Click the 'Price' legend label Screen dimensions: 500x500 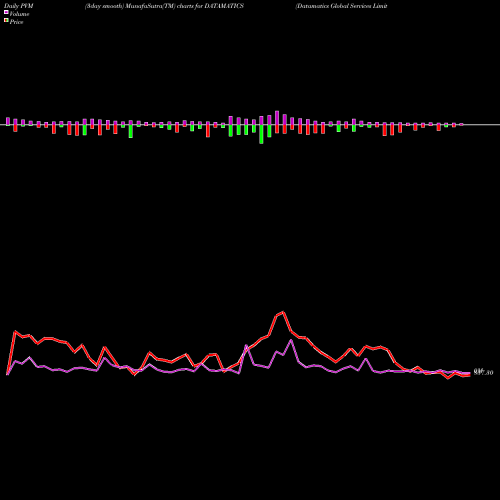pyautogui.click(x=16, y=22)
